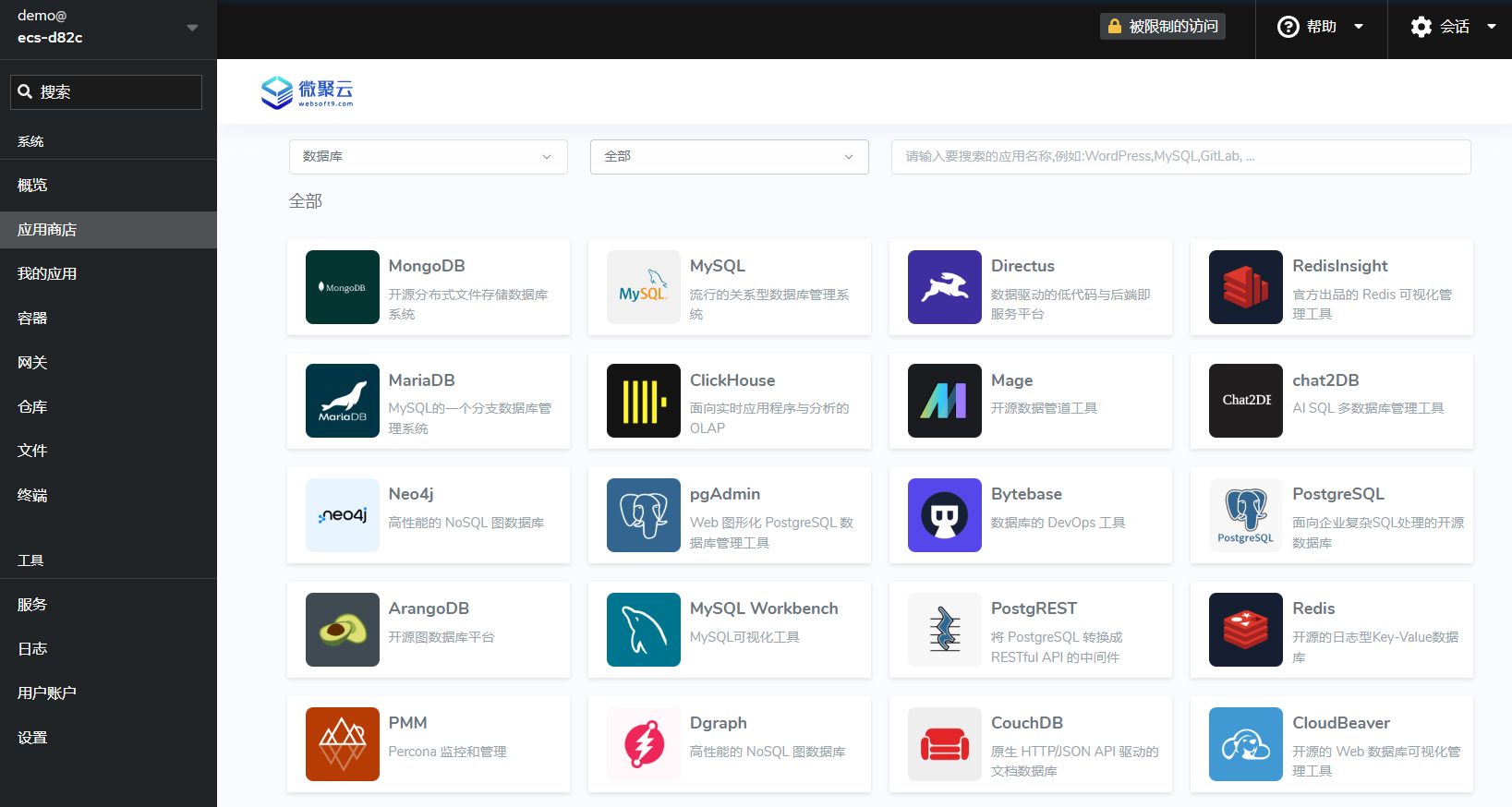Click the ArangoDB description 开源图数据库平台

[442, 637]
